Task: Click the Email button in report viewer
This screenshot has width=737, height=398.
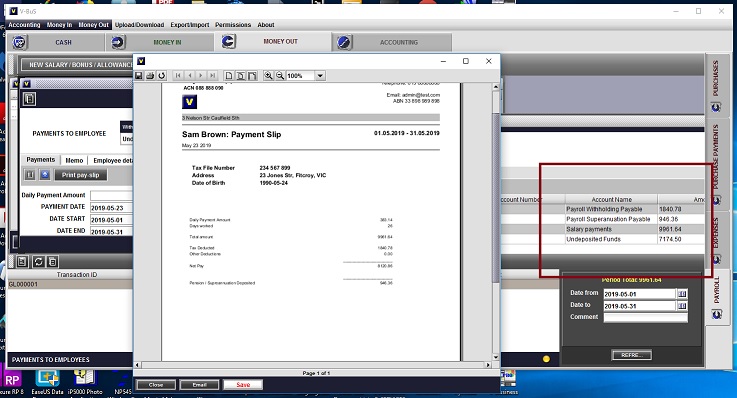Action: click(199, 385)
